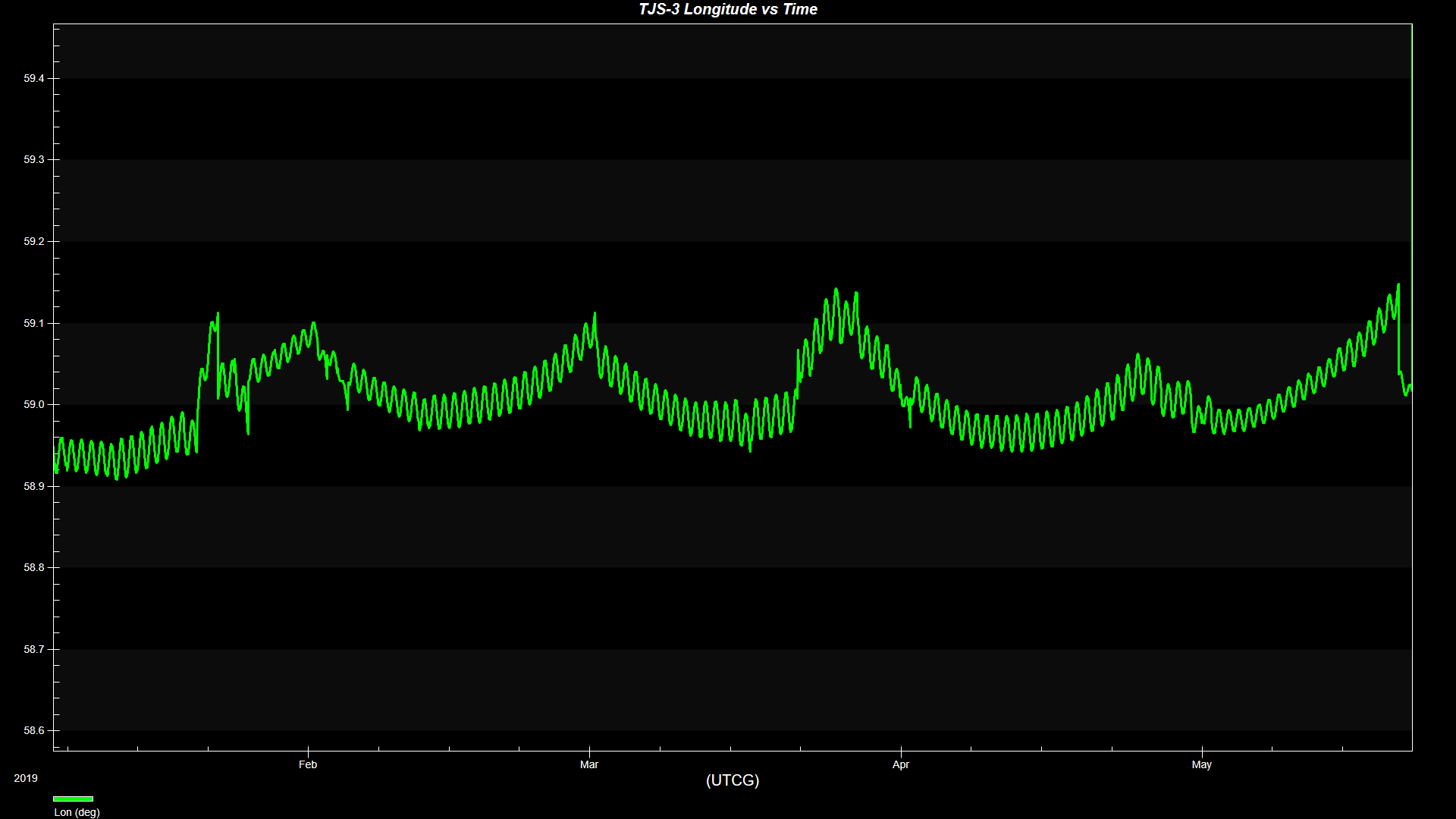Click the May label on time axis
The image size is (1456, 819).
pos(1201,764)
